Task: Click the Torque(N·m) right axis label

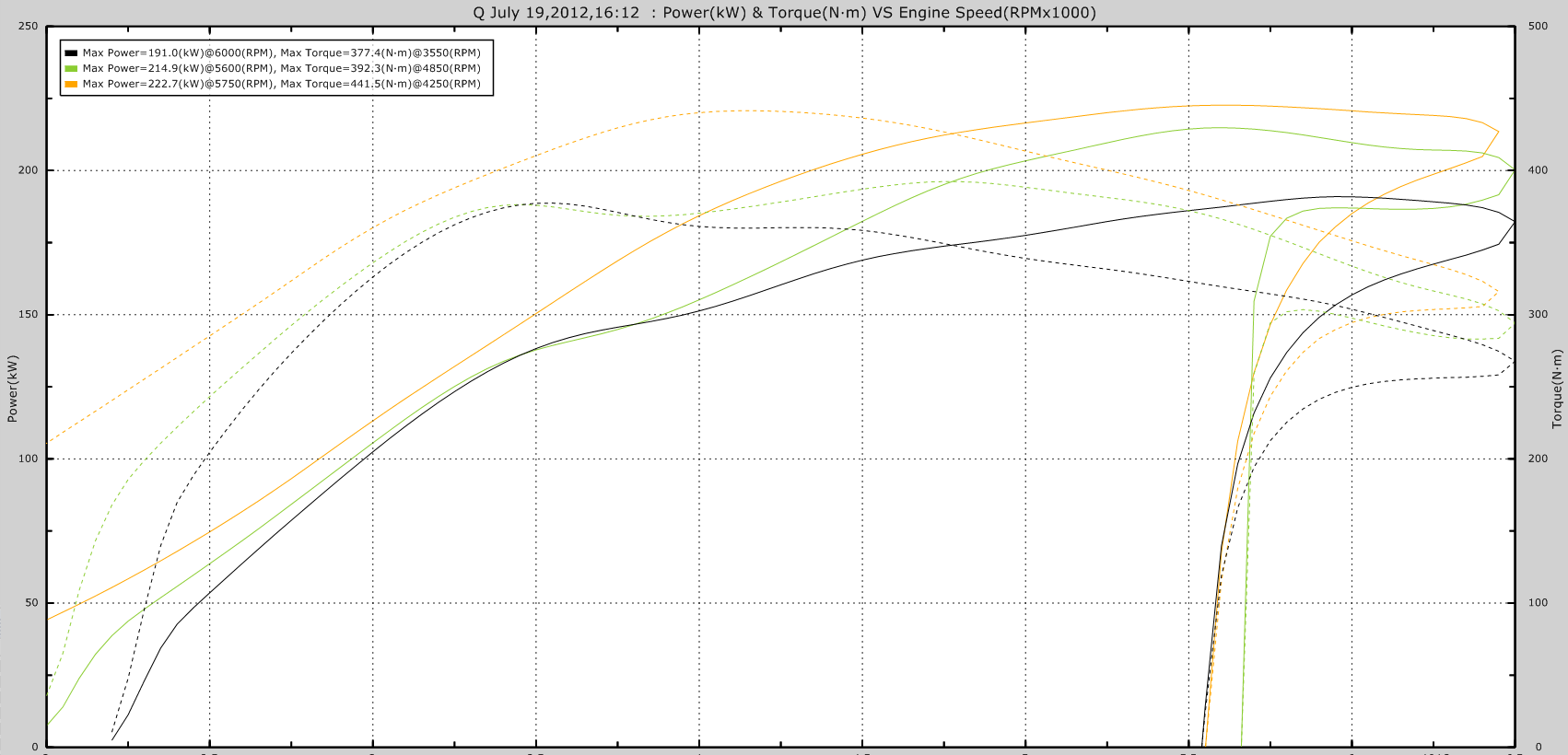Action: point(1557,389)
